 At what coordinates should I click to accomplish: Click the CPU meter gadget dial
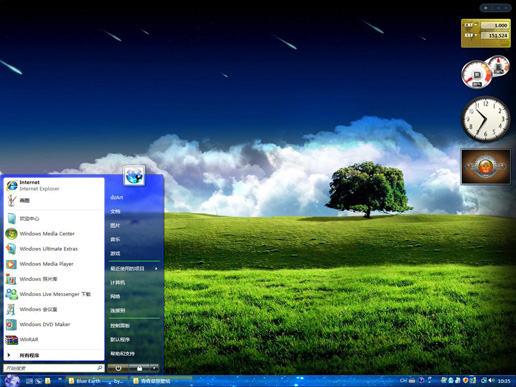(x=476, y=75)
